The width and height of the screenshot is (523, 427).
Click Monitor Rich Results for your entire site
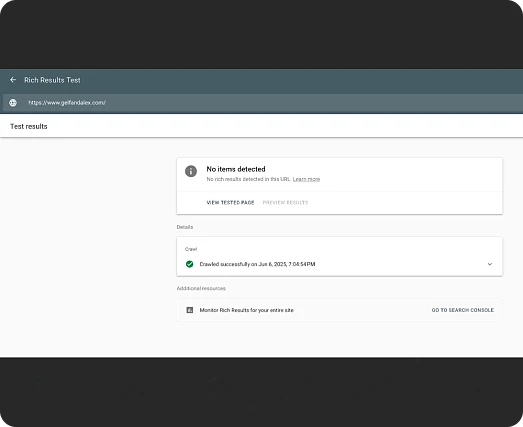(x=246, y=310)
